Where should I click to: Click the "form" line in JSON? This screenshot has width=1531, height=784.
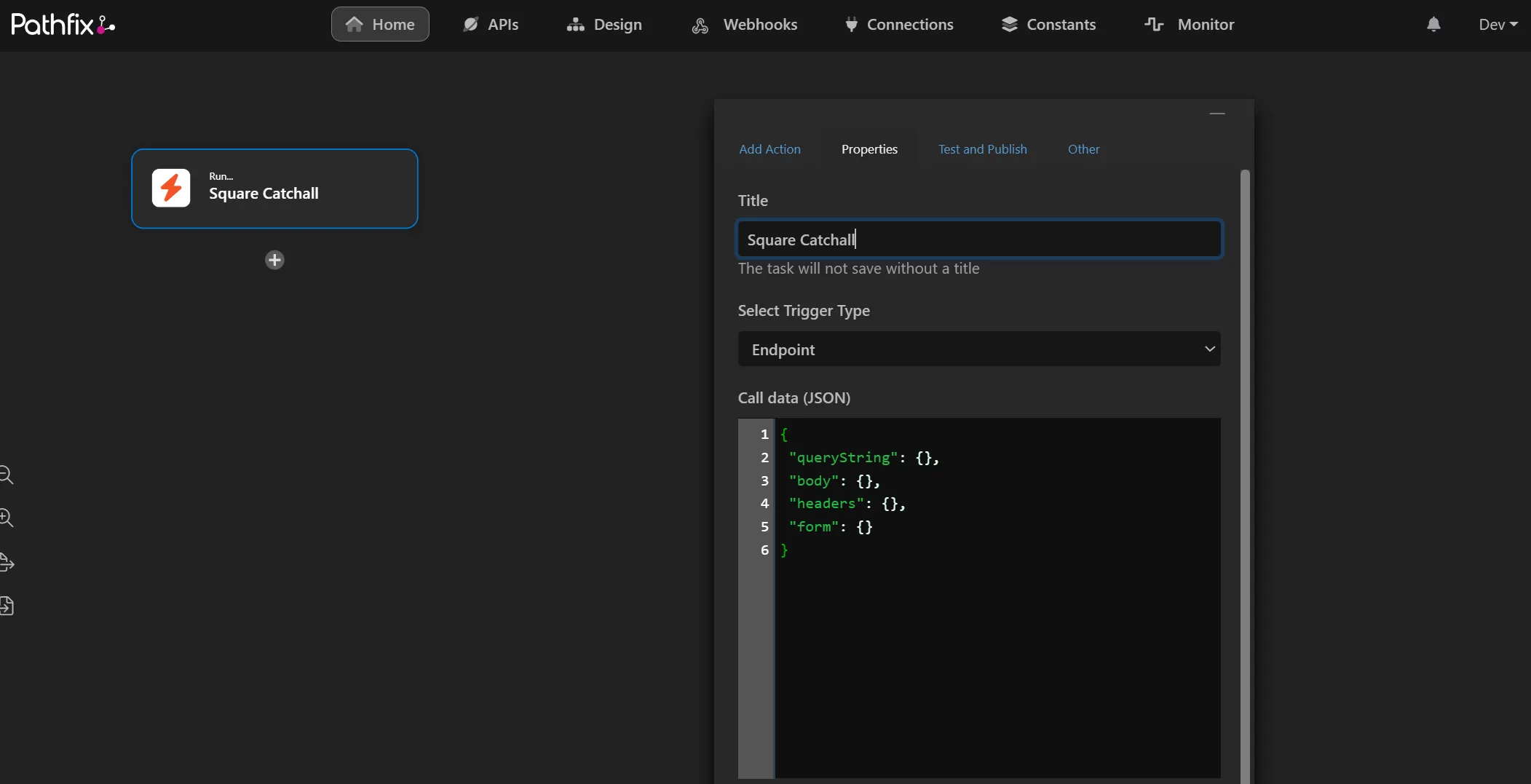point(830,527)
